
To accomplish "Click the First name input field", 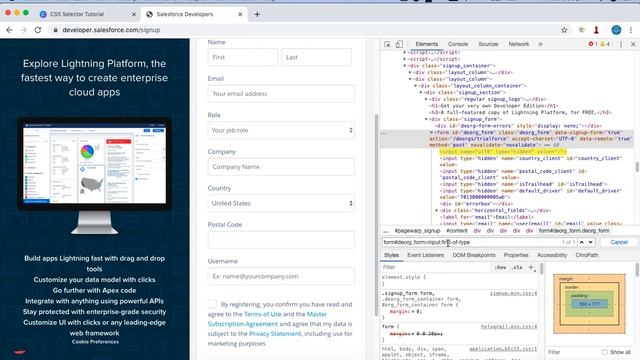I will pyautogui.click(x=243, y=57).
